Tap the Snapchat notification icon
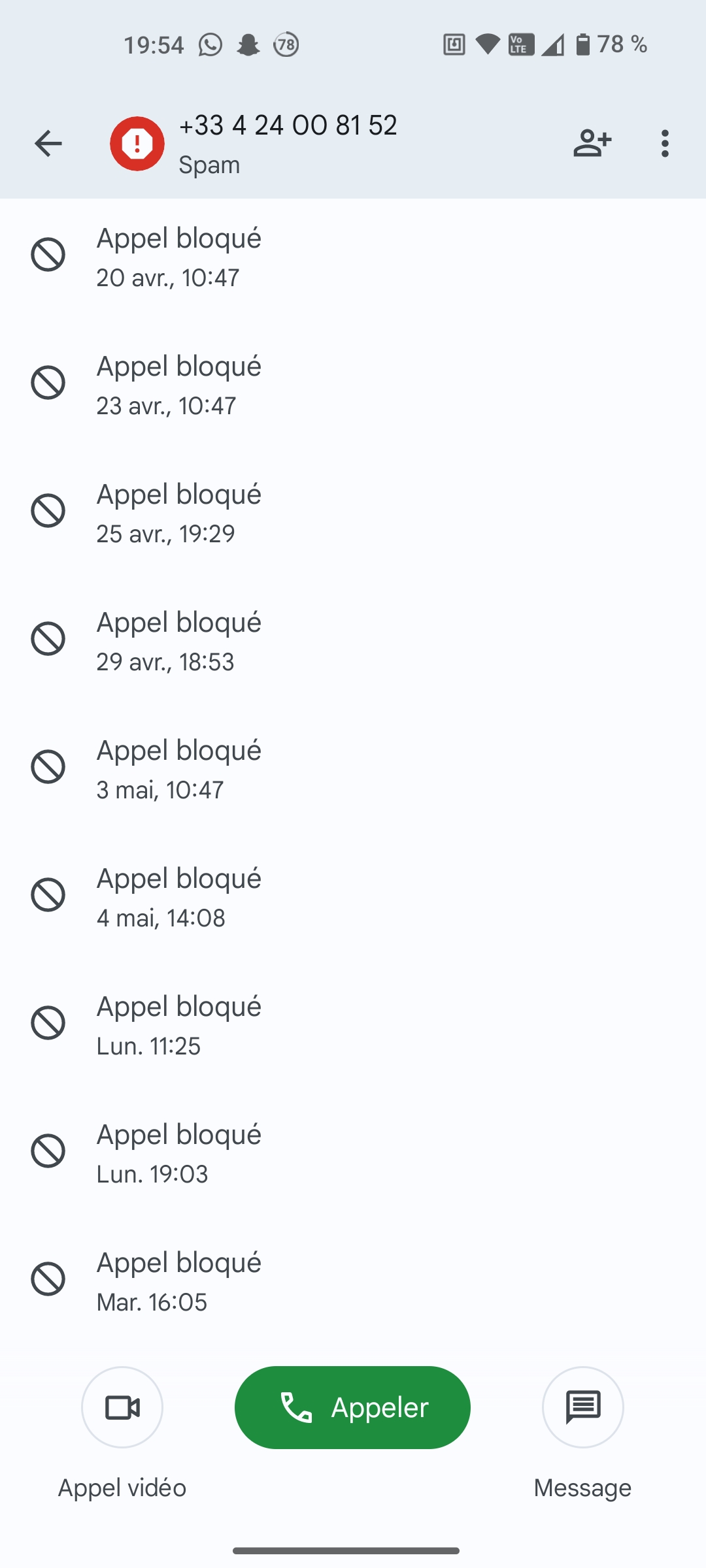Image resolution: width=706 pixels, height=1568 pixels. [x=248, y=45]
